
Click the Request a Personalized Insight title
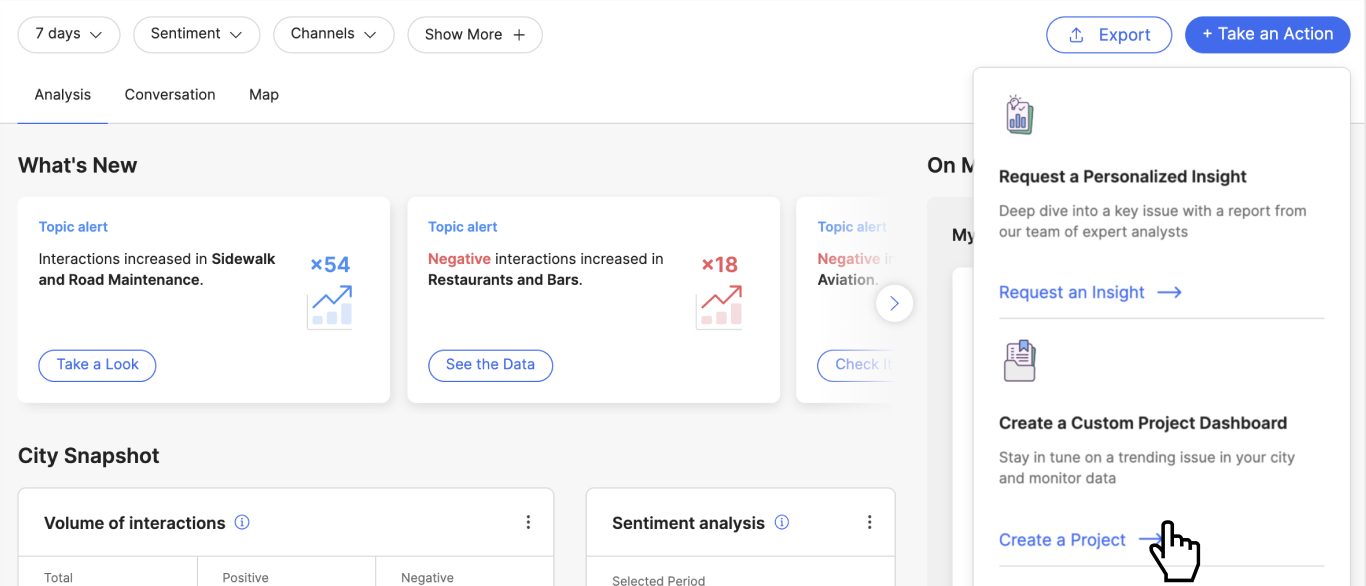tap(1123, 177)
